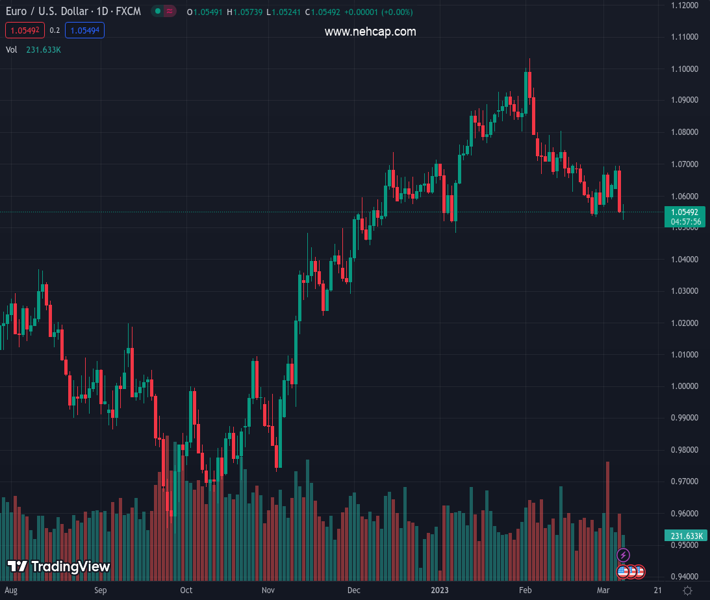The width and height of the screenshot is (710, 600).
Task: Select the Vol indicator legend label
Action: tap(11, 49)
